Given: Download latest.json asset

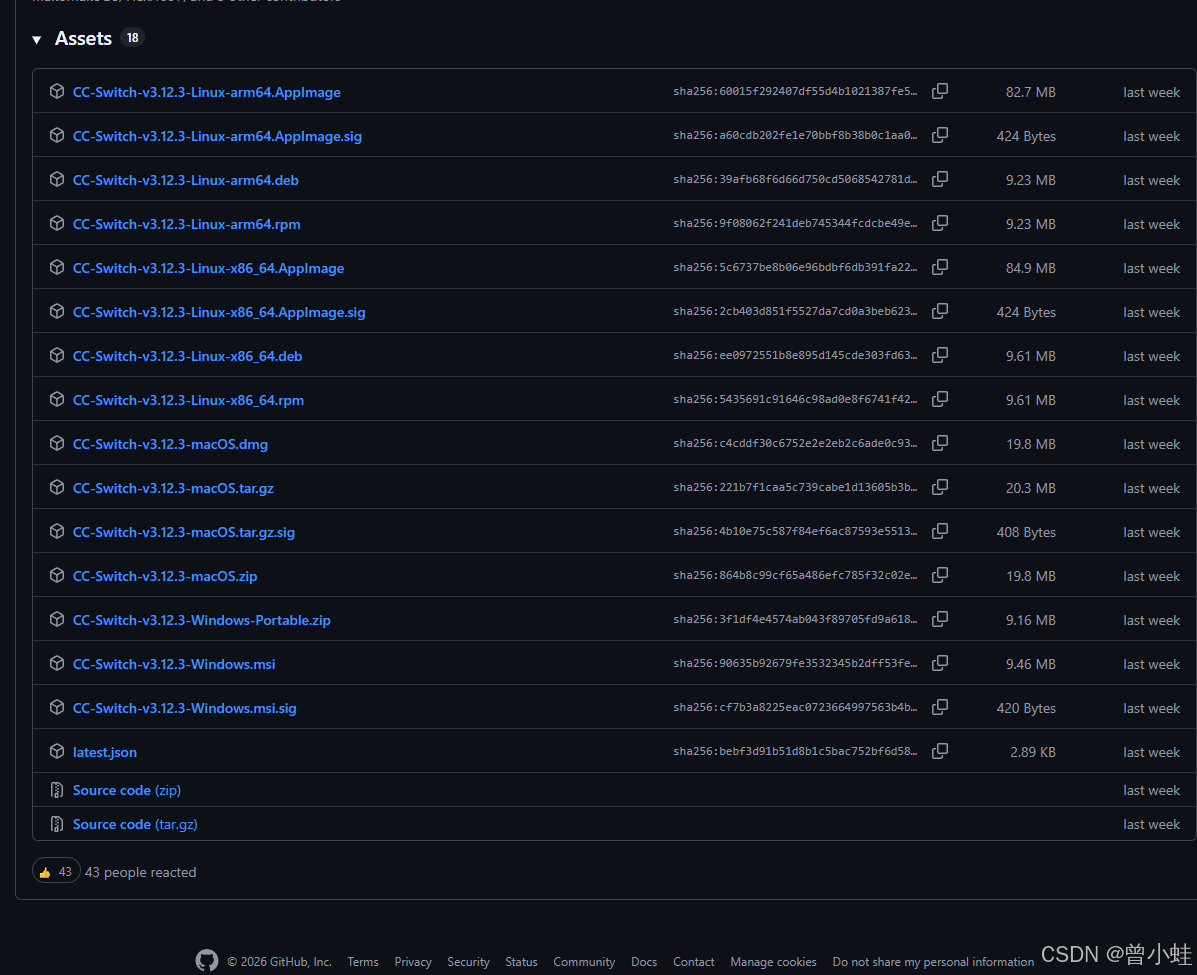Looking at the screenshot, I should 105,752.
